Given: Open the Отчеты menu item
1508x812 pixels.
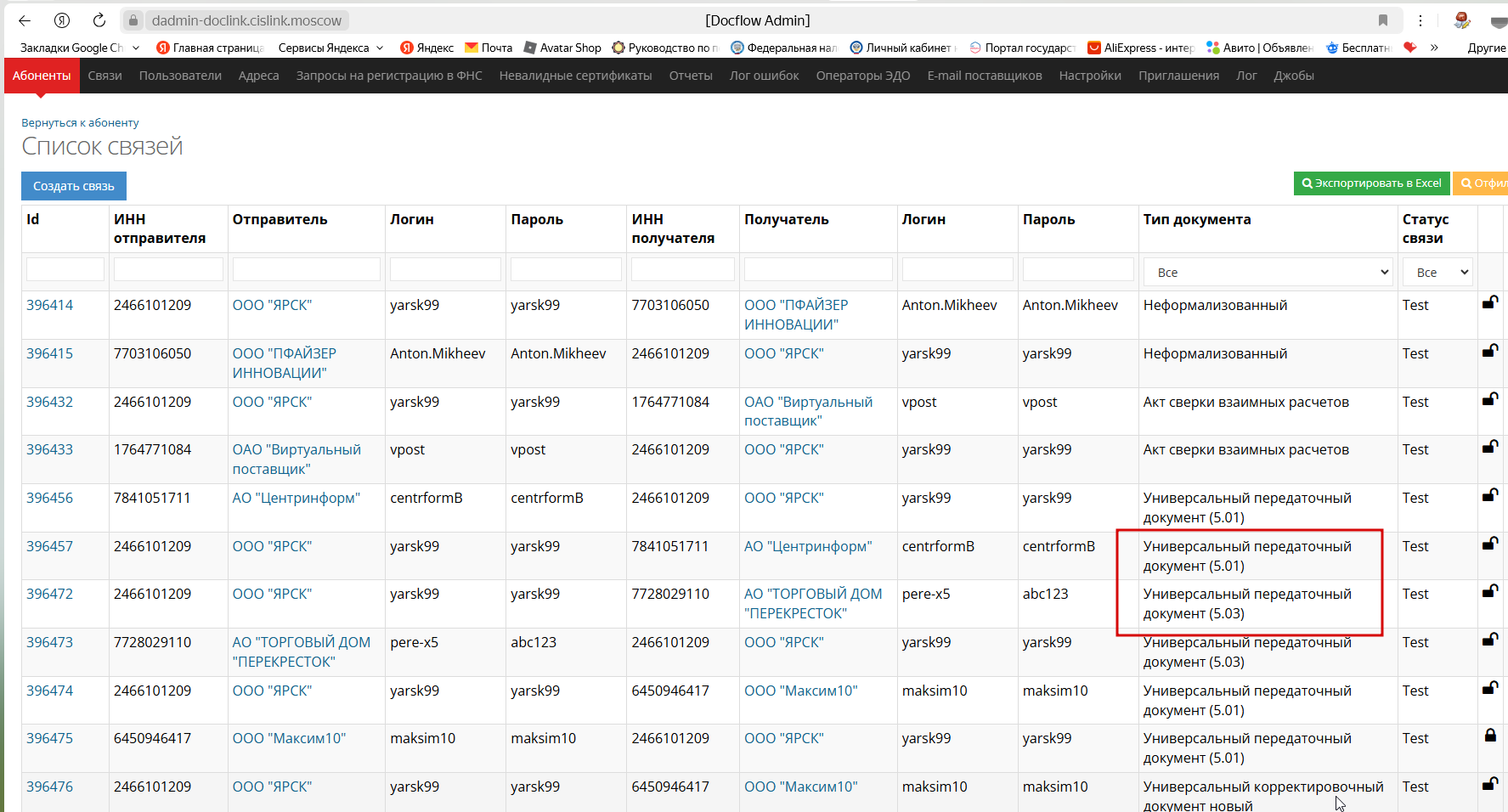Looking at the screenshot, I should click(x=691, y=76).
